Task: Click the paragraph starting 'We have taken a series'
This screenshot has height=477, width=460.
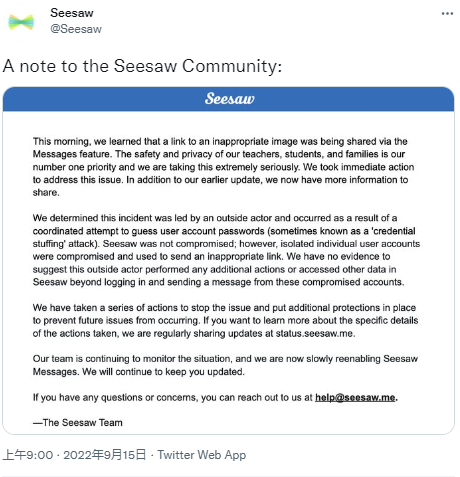Action: click(x=225, y=320)
